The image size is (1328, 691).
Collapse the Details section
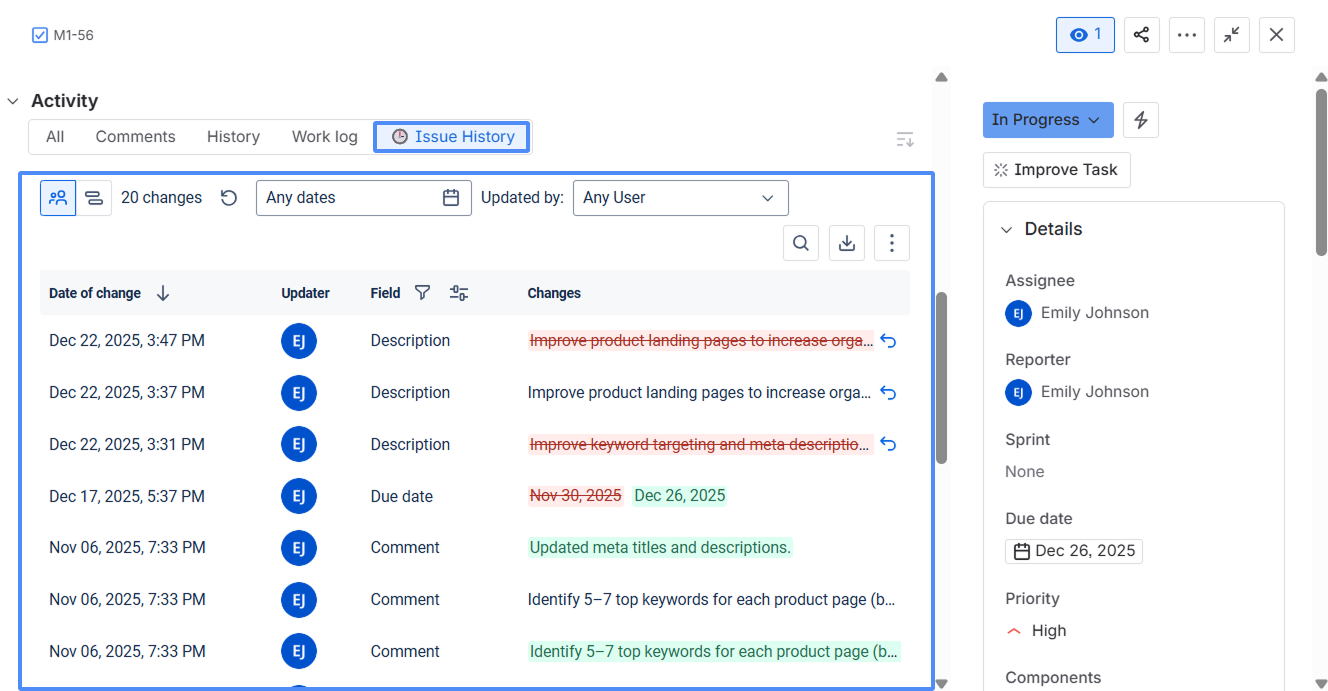[x=1007, y=230]
